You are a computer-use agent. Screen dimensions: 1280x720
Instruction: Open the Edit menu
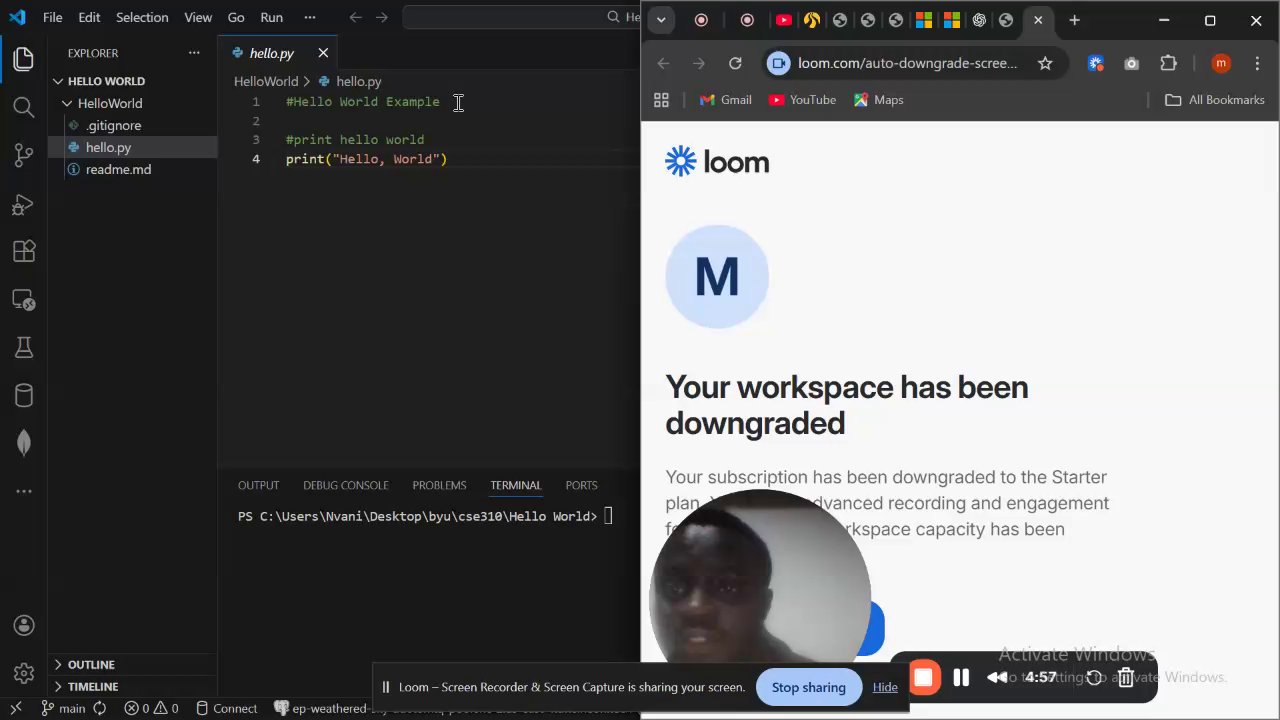(x=89, y=17)
